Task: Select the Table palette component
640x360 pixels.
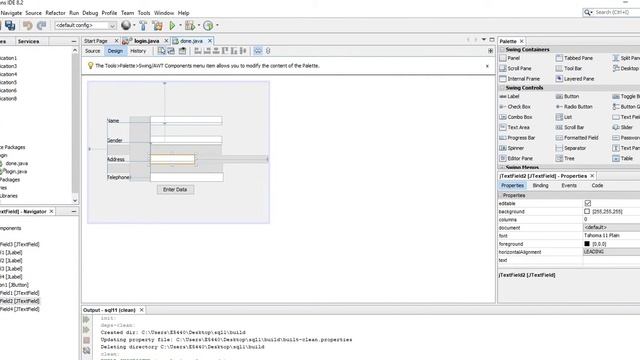Action: [622, 158]
